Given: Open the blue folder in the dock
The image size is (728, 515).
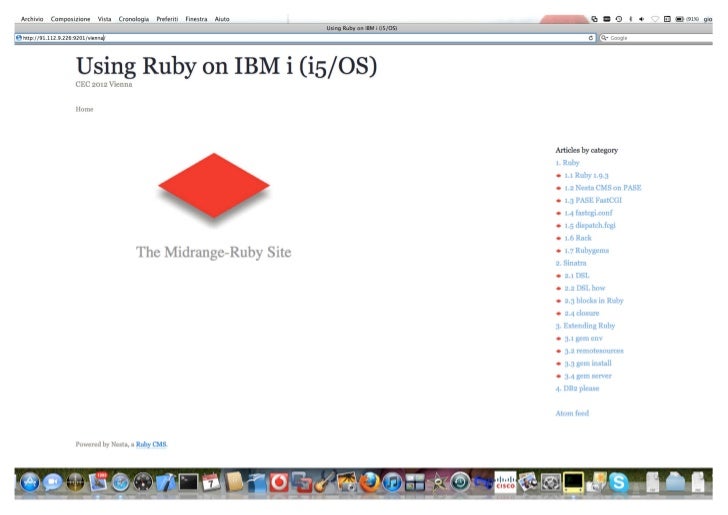Looking at the screenshot, I should [x=675, y=482].
